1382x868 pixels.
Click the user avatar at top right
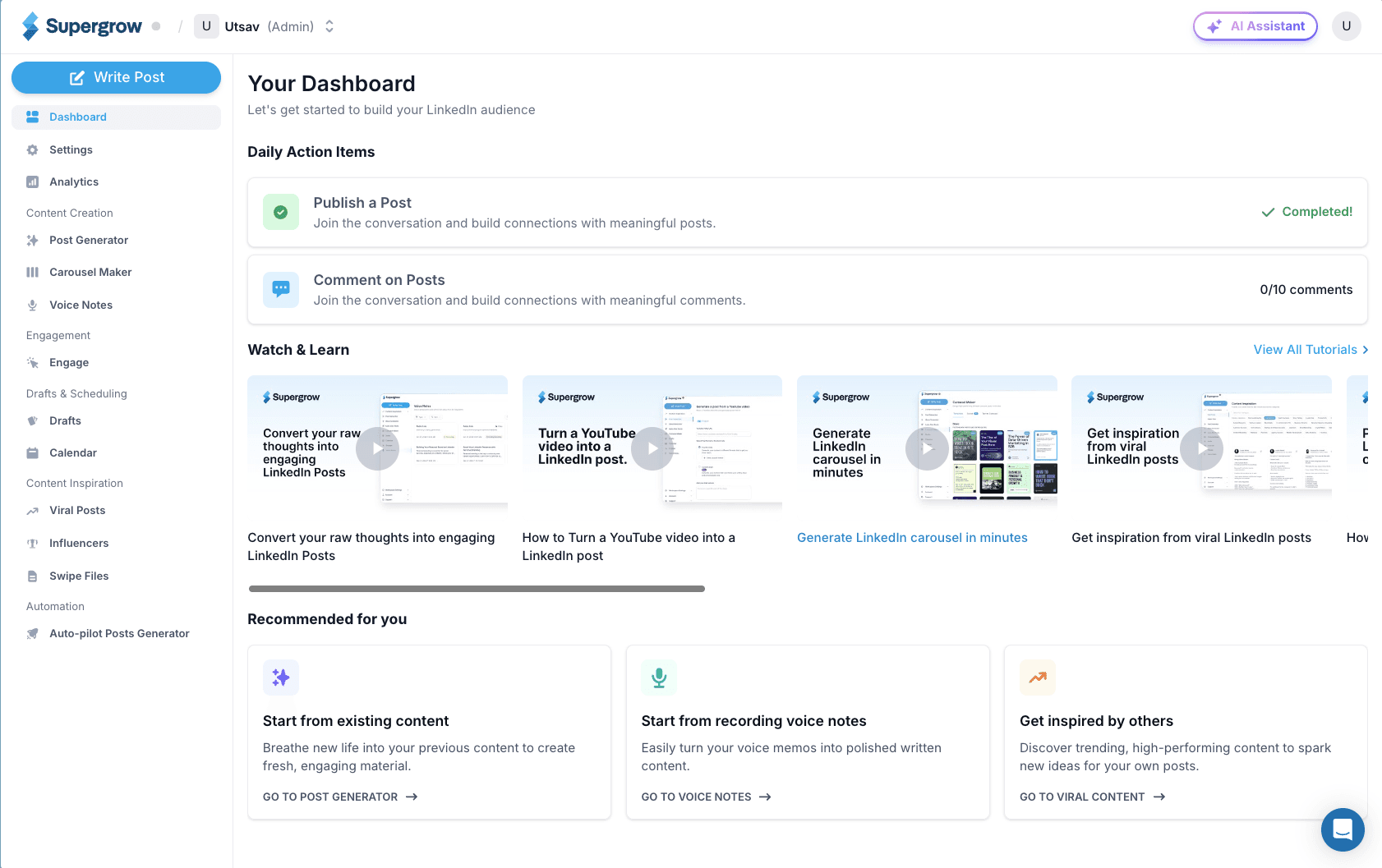(x=1347, y=26)
